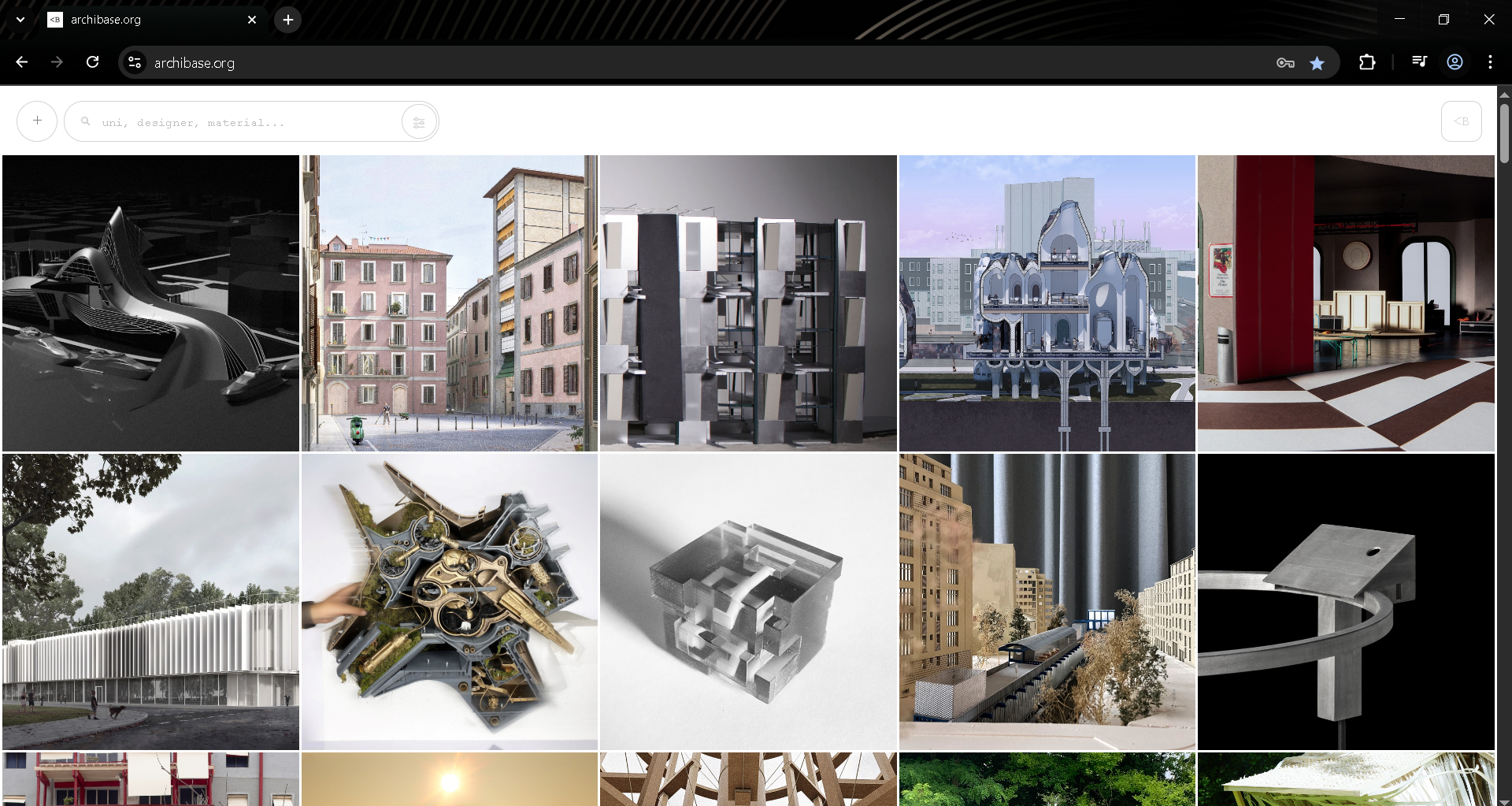Open the saved passwords key icon
Screen dimensions: 1512x806
coord(1285,63)
